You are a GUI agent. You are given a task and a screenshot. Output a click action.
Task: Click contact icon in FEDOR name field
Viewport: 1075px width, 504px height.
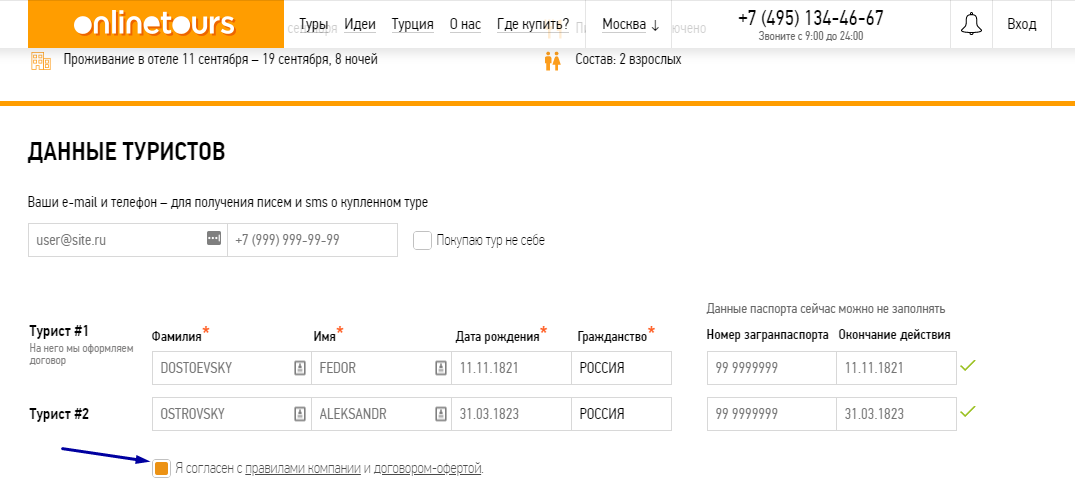point(441,368)
